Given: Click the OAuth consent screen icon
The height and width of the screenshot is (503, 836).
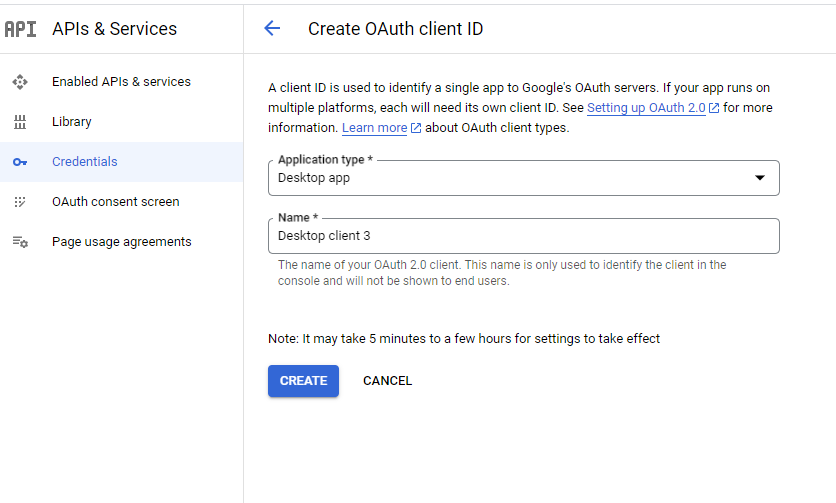Looking at the screenshot, I should 20,202.
